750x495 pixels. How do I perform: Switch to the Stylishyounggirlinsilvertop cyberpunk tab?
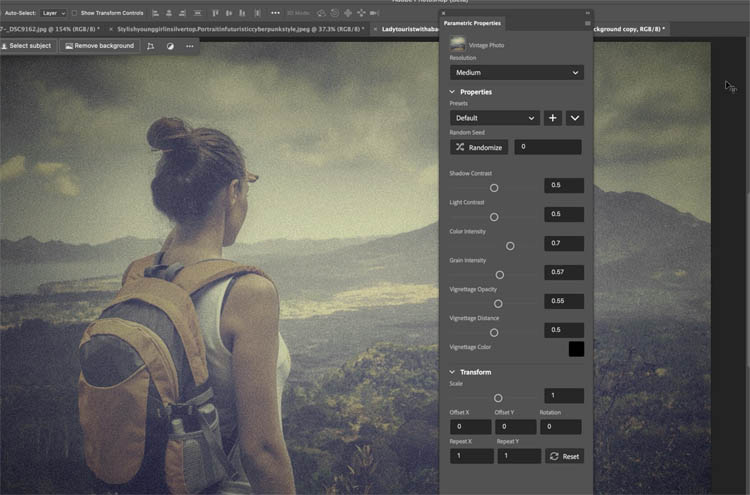(x=241, y=29)
